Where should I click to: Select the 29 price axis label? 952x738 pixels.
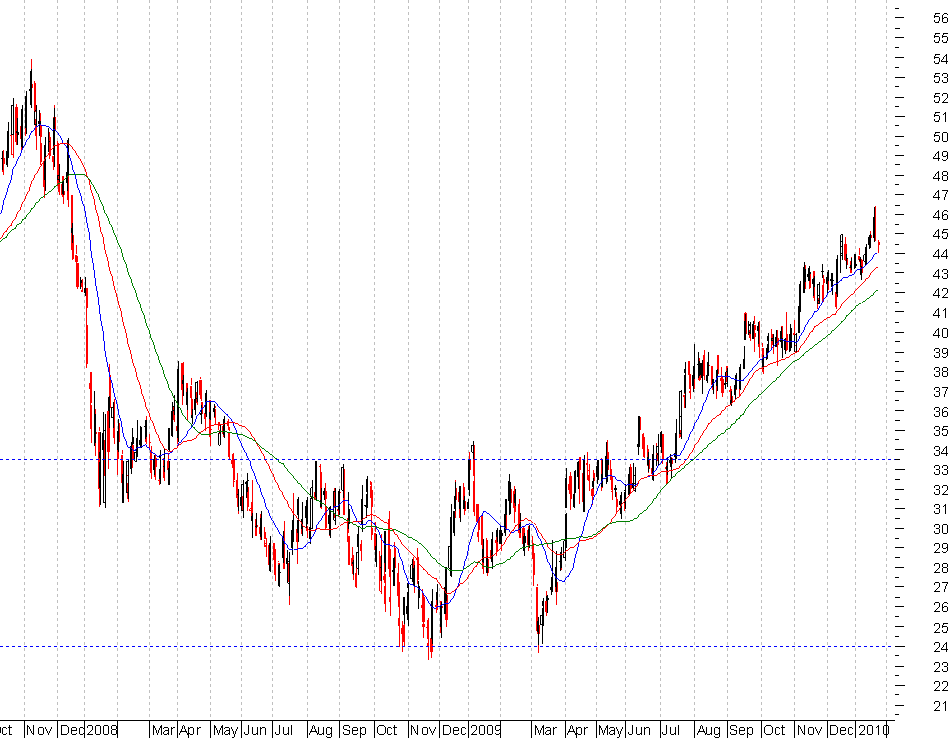[940, 548]
